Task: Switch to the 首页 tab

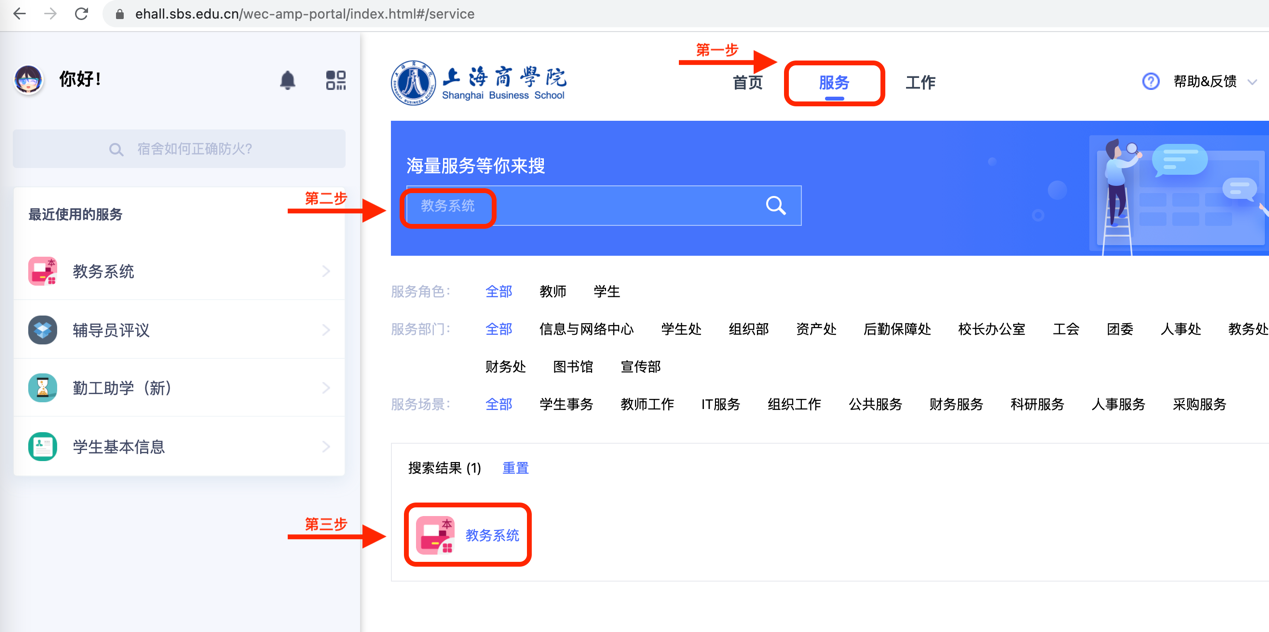Action: (x=747, y=83)
